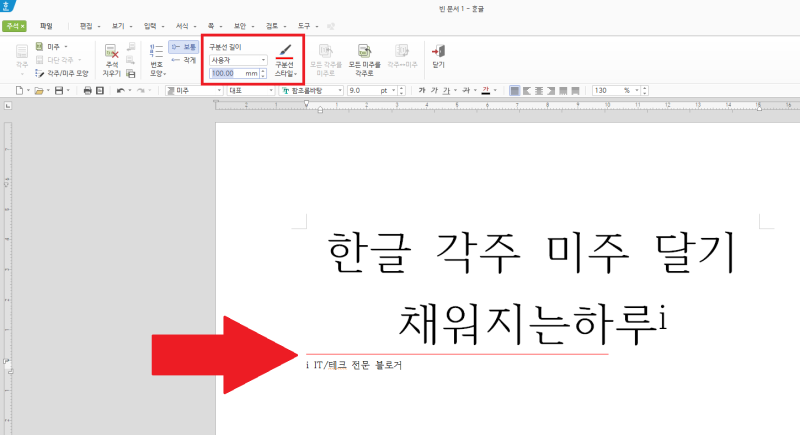
Task: Click the first-line indent marker on ruler
Action: pyautogui.click(x=306, y=104)
